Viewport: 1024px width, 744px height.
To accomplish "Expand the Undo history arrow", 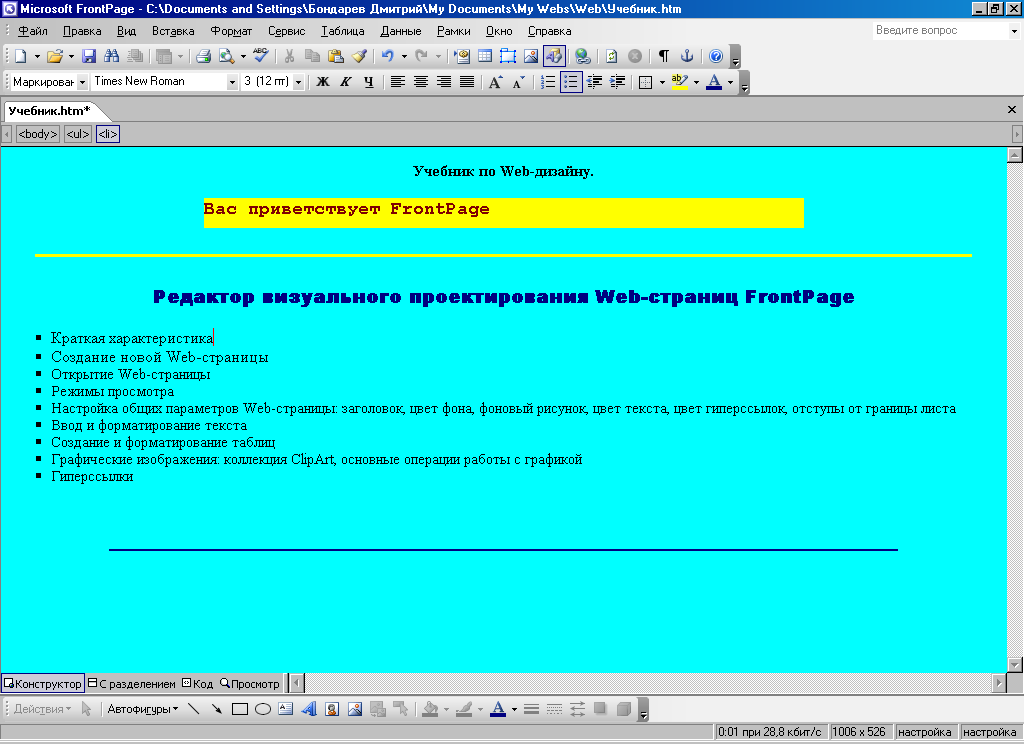I will tap(404, 56).
